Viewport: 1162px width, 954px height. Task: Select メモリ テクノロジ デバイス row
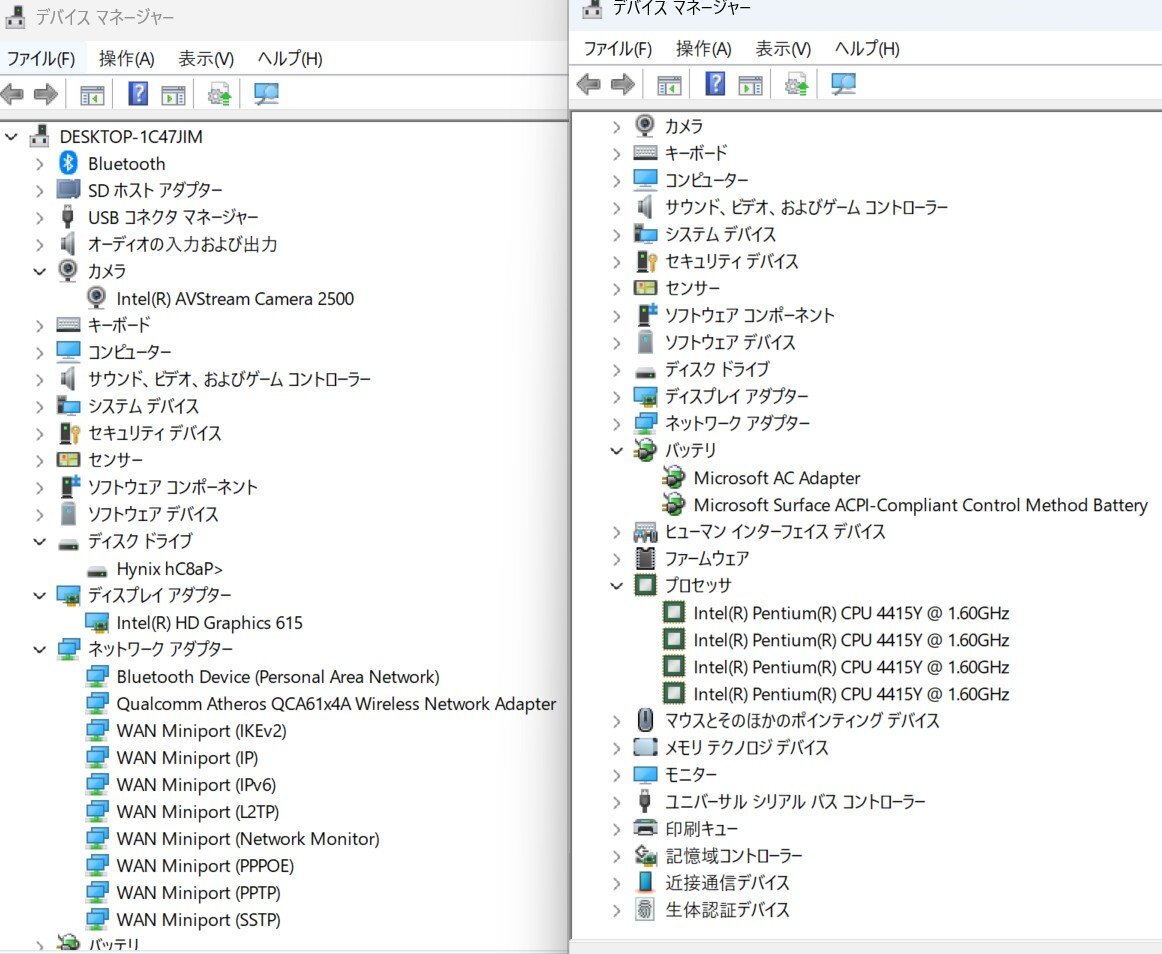pyautogui.click(x=746, y=747)
